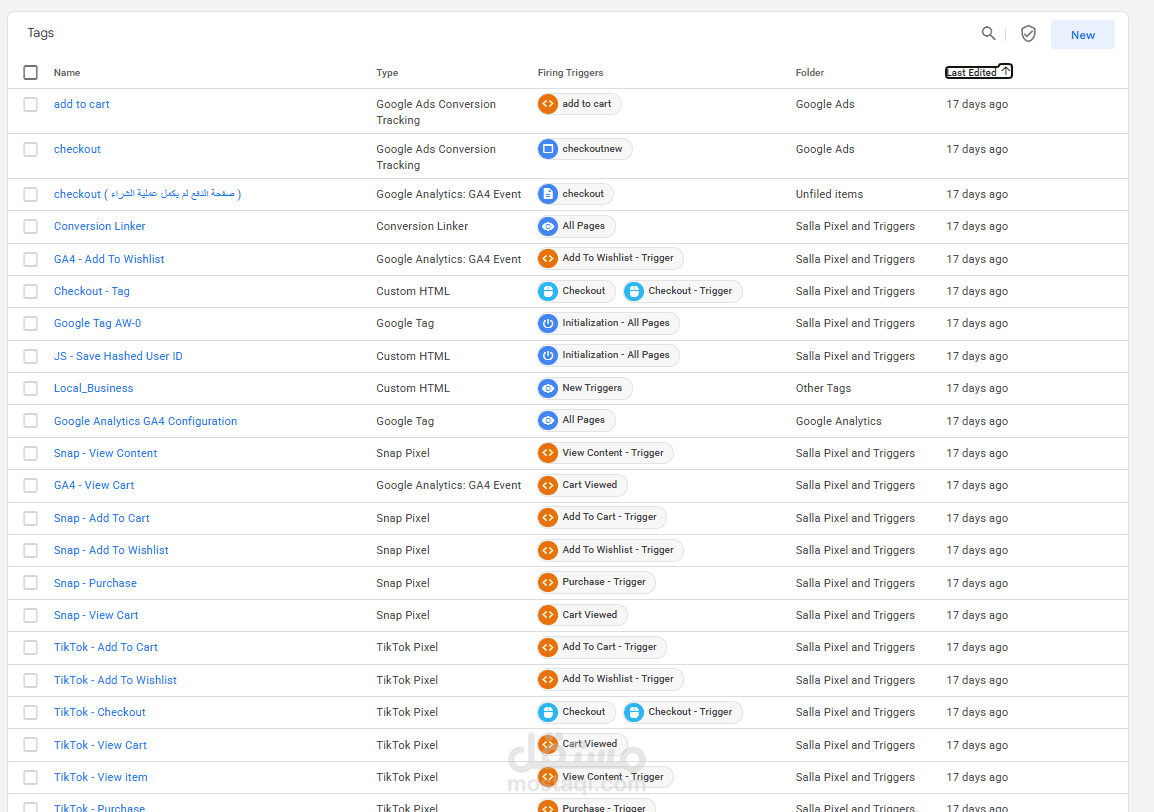
Task: Click the shield consent overview icon
Action: tap(1028, 33)
